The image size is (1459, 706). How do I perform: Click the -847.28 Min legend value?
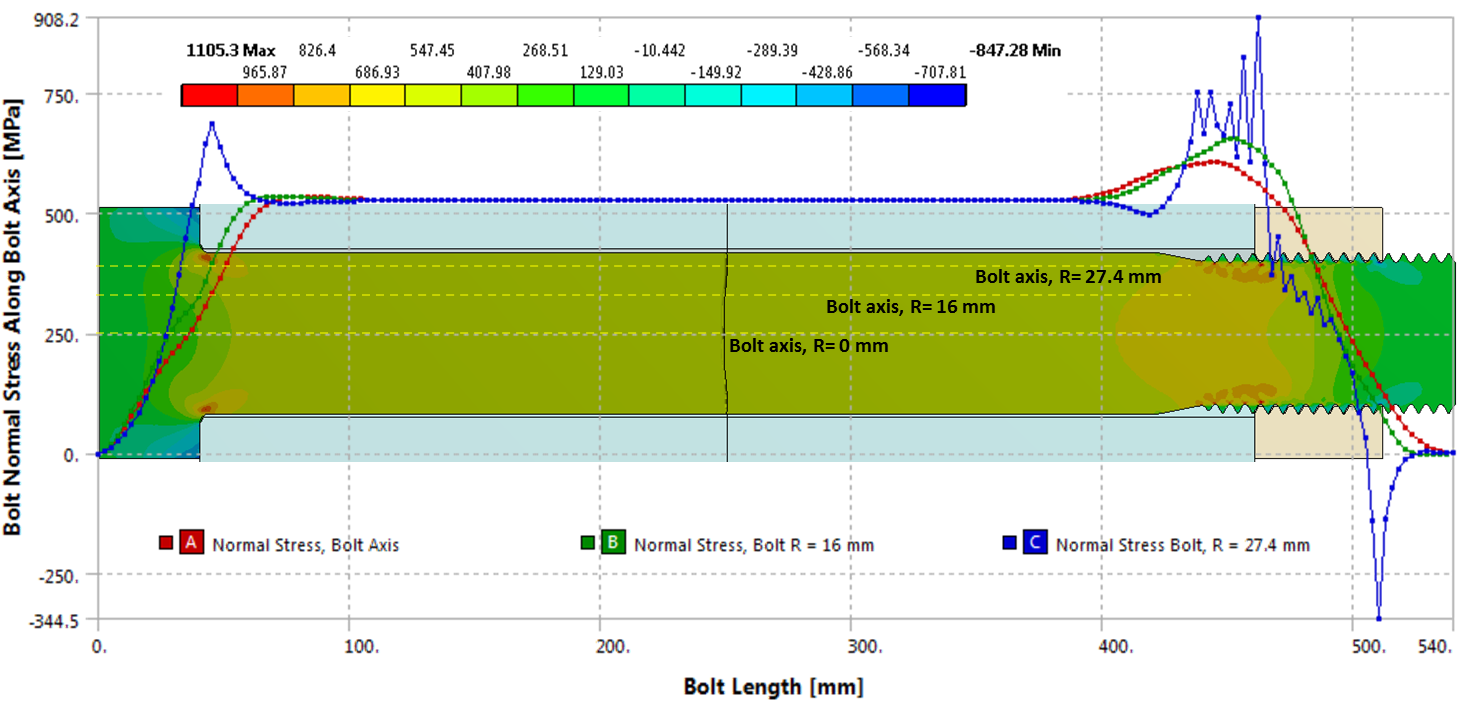pos(1015,49)
